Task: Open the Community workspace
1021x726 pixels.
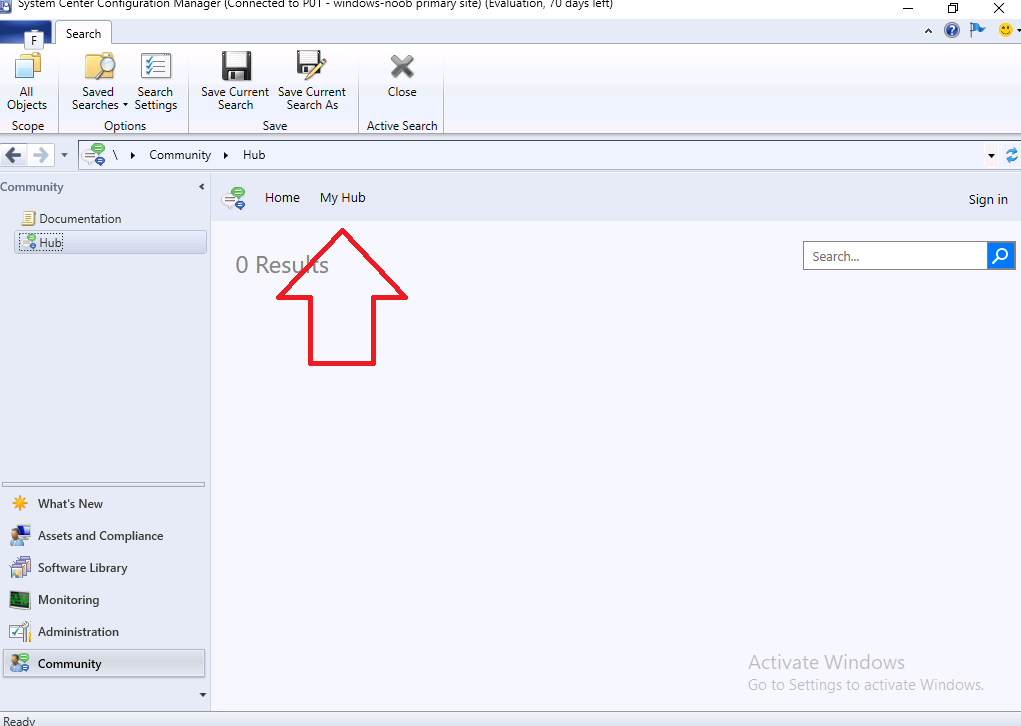Action: pyautogui.click(x=104, y=663)
